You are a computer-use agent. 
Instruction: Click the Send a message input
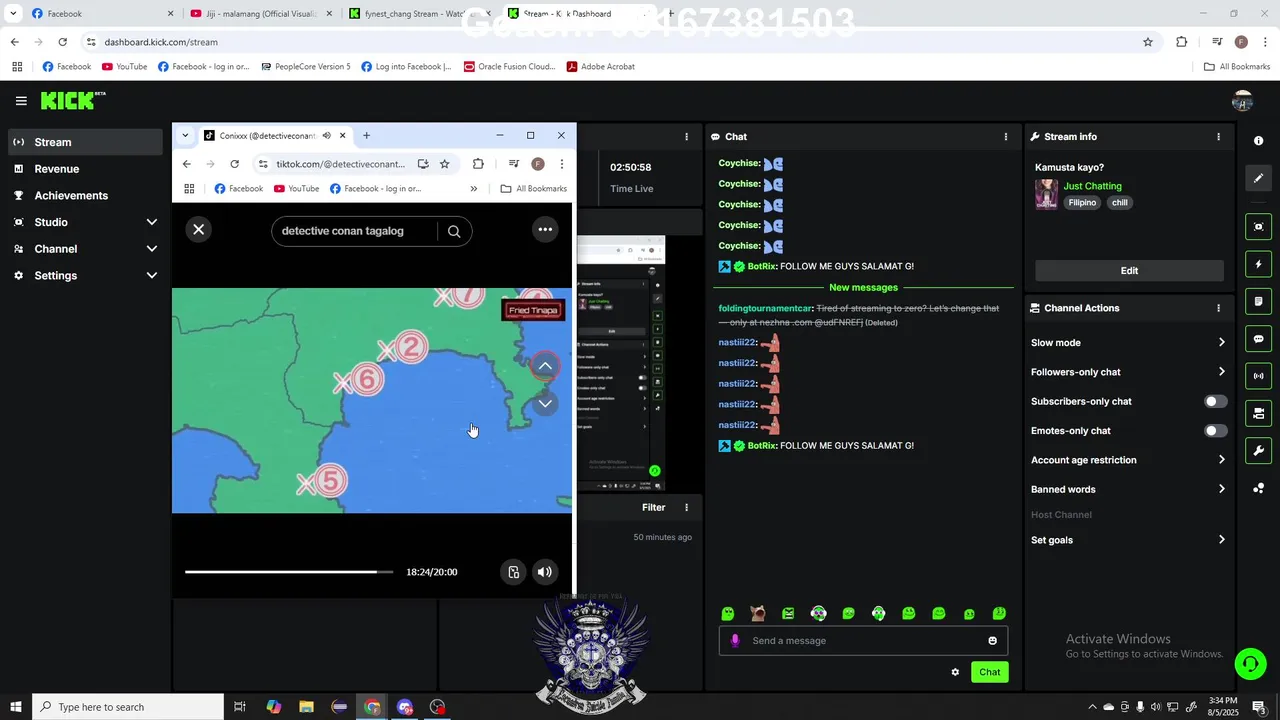coord(863,641)
